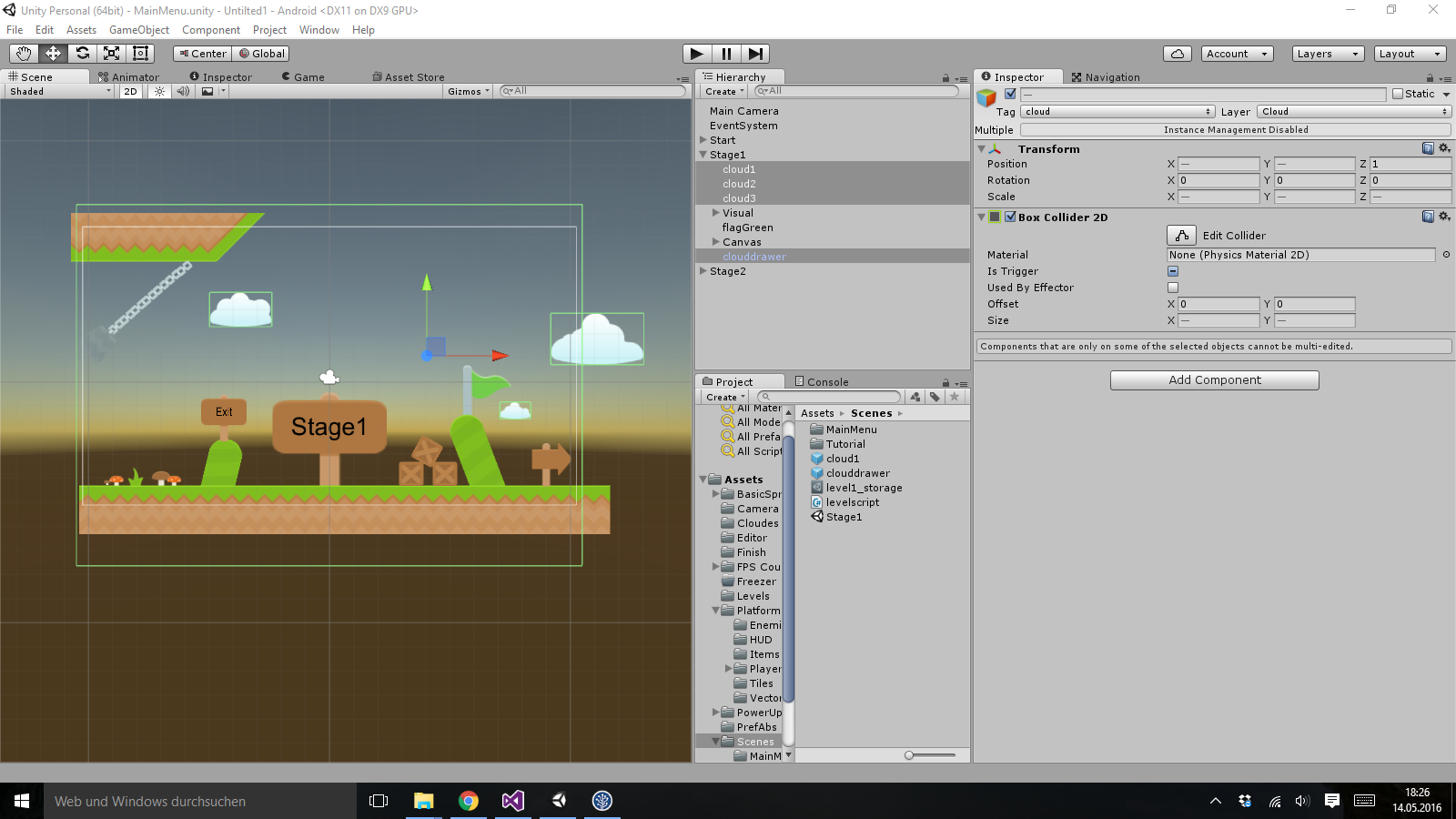Select the Hand tool in toolbar

[24, 54]
